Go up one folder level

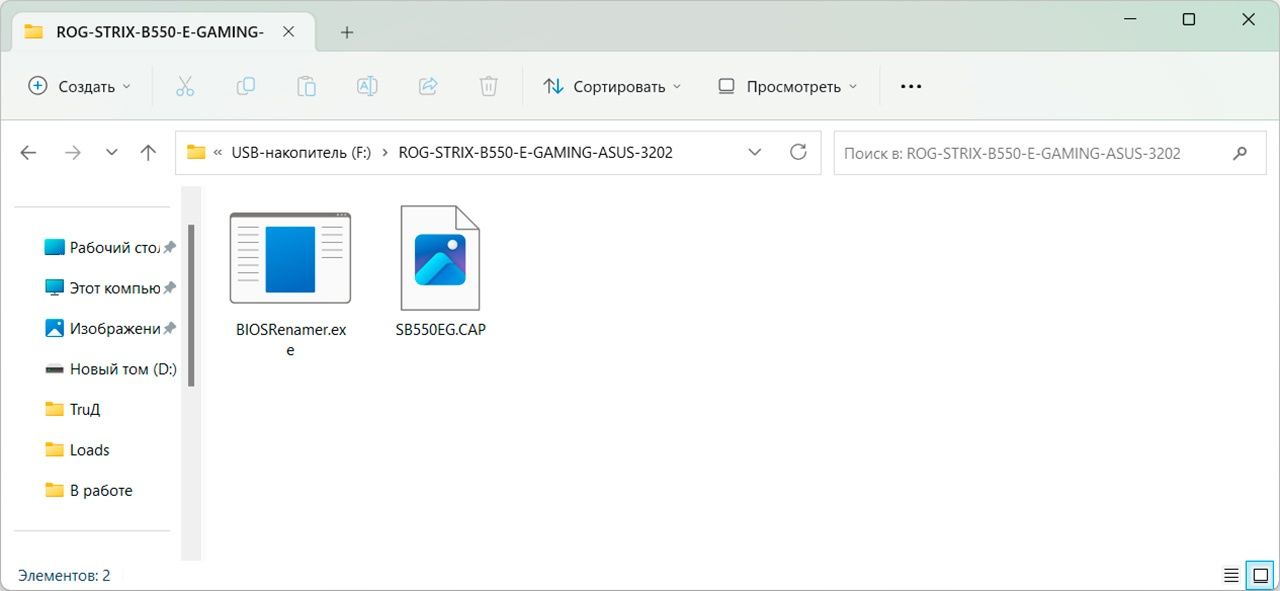tap(148, 153)
